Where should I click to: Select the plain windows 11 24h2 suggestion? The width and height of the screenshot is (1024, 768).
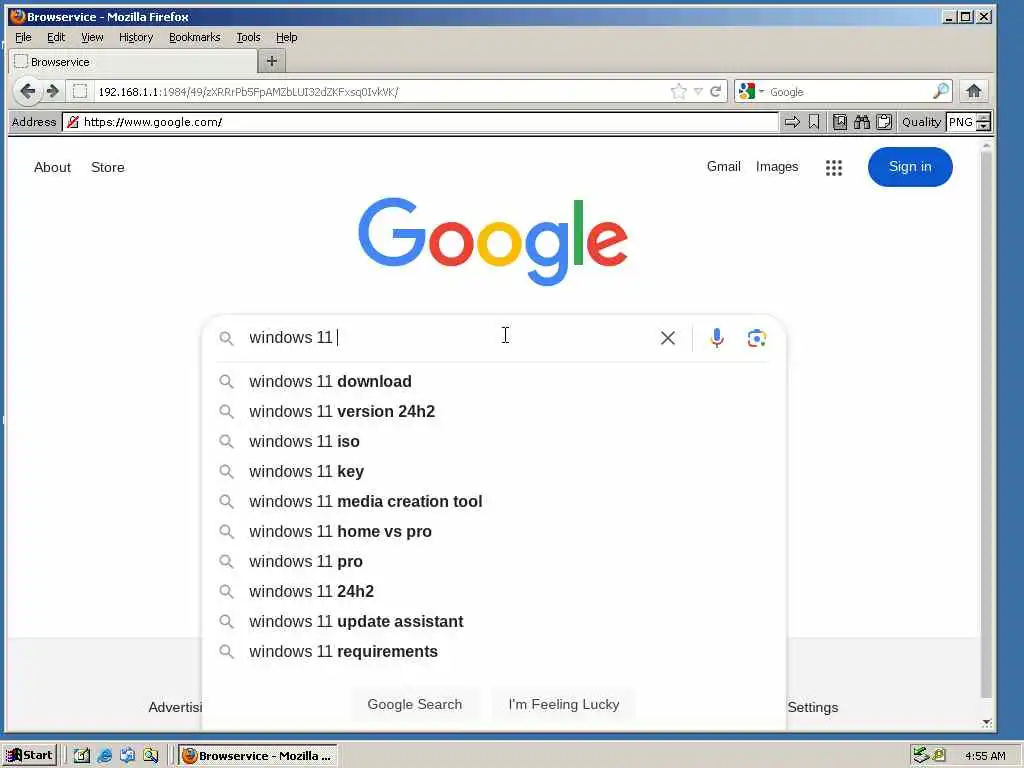pos(494,592)
